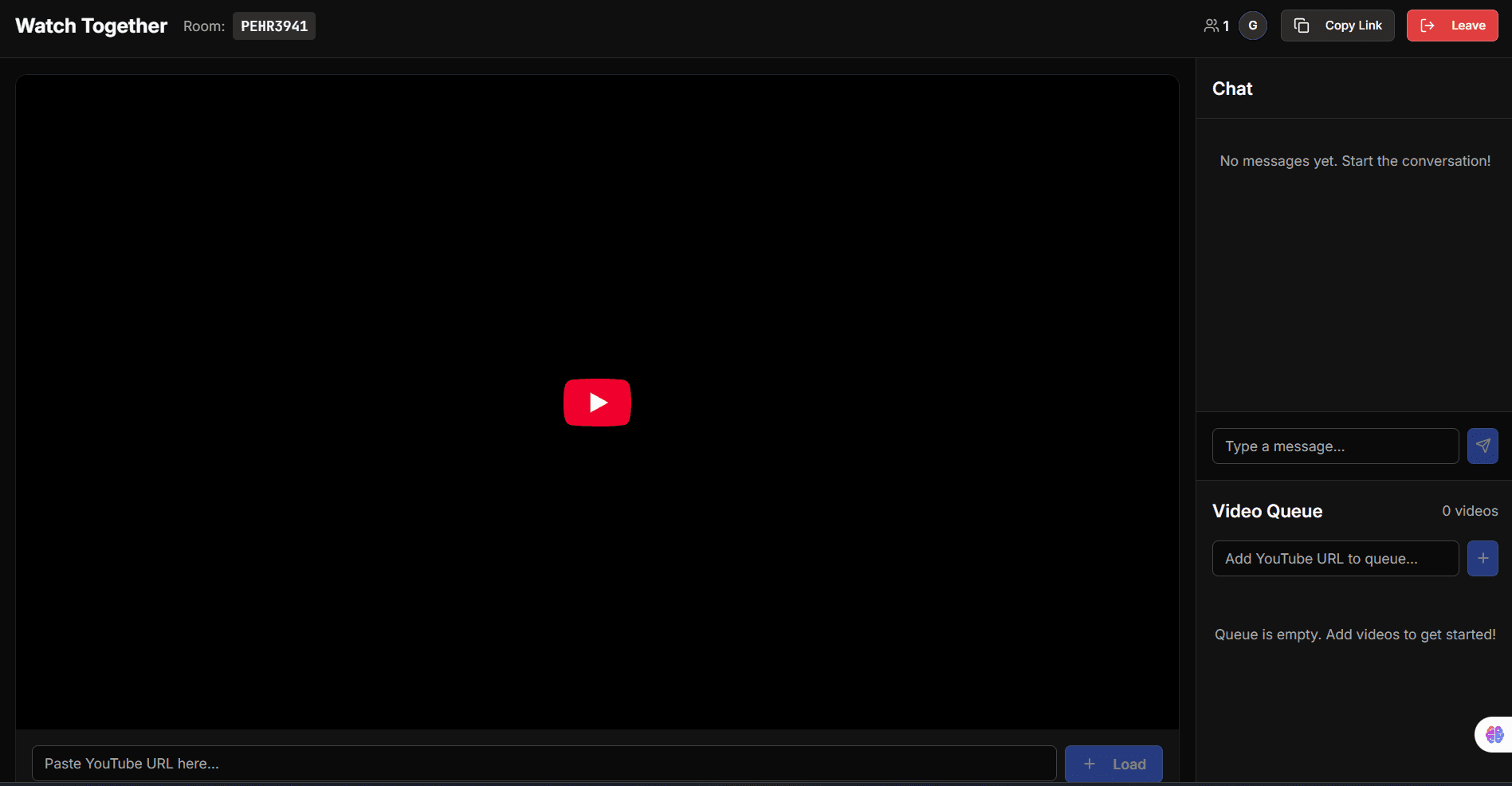Click 'No messages yet' placeholder text

(1355, 161)
